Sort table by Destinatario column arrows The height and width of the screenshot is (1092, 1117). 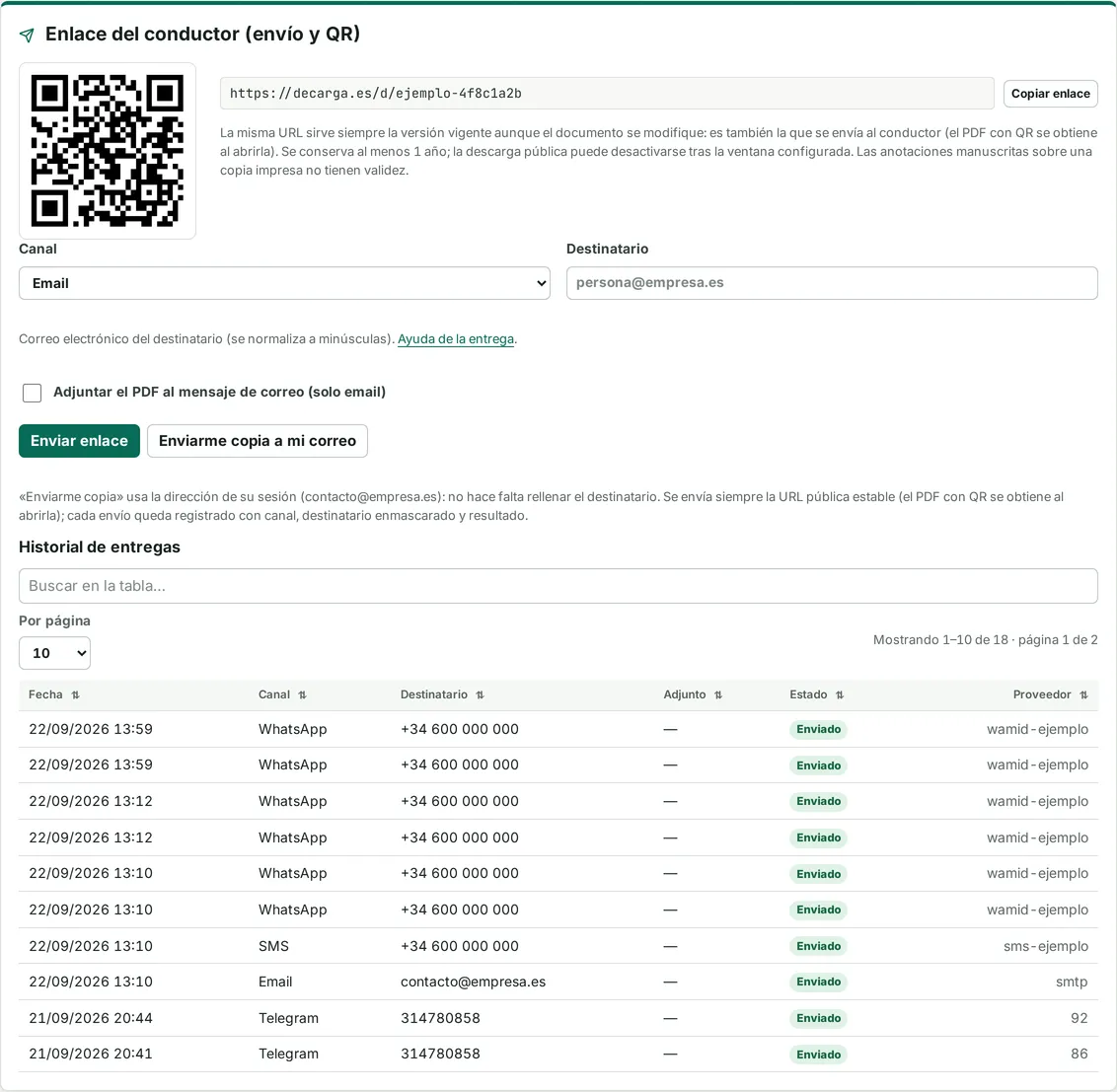pyautogui.click(x=481, y=695)
